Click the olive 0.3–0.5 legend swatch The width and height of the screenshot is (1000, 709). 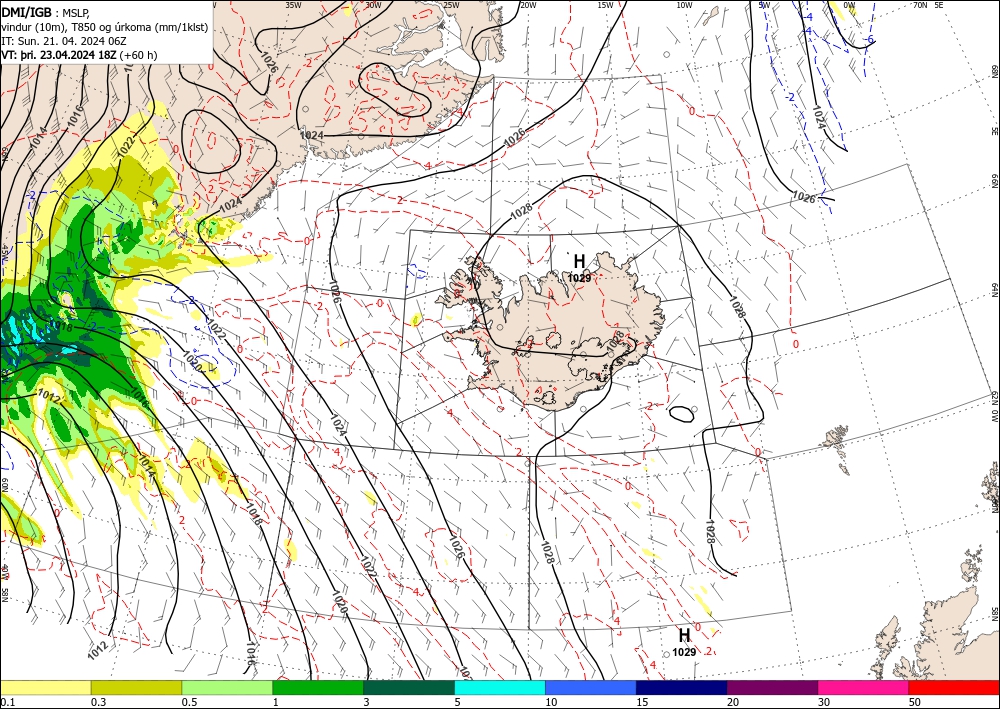point(136,687)
